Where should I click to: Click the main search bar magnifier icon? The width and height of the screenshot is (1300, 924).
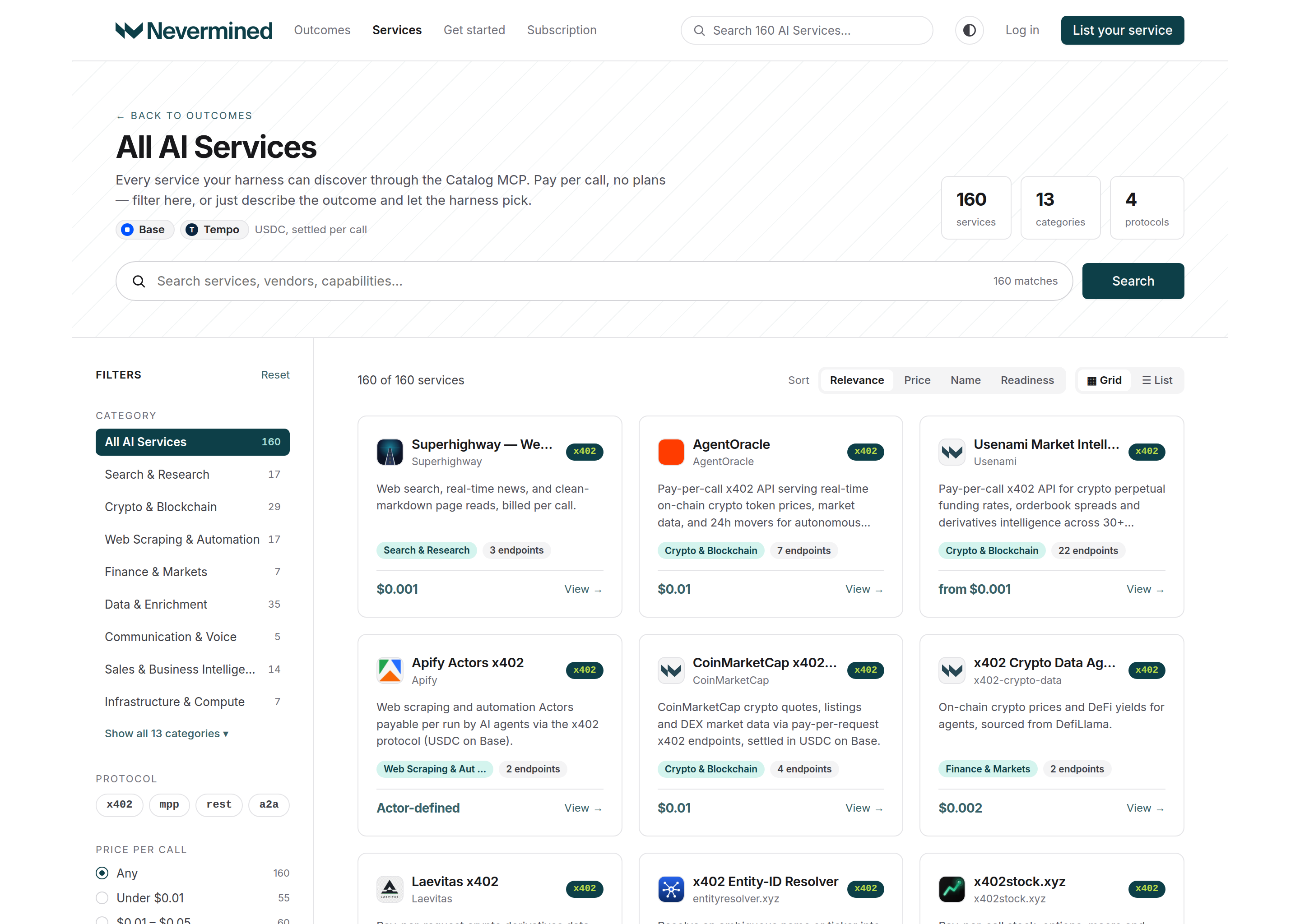tap(138, 281)
